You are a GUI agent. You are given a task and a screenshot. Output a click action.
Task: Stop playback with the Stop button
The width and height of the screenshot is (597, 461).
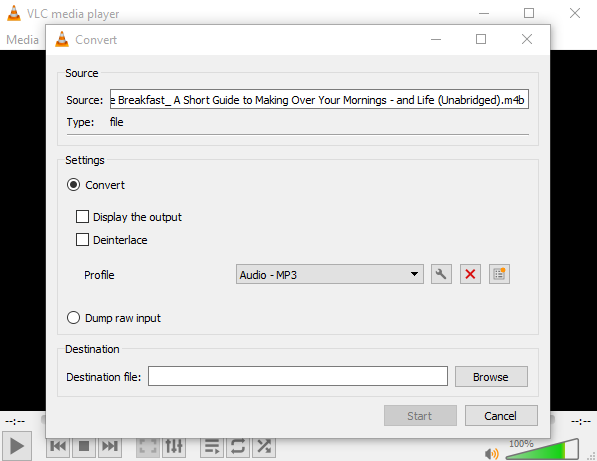(x=84, y=446)
